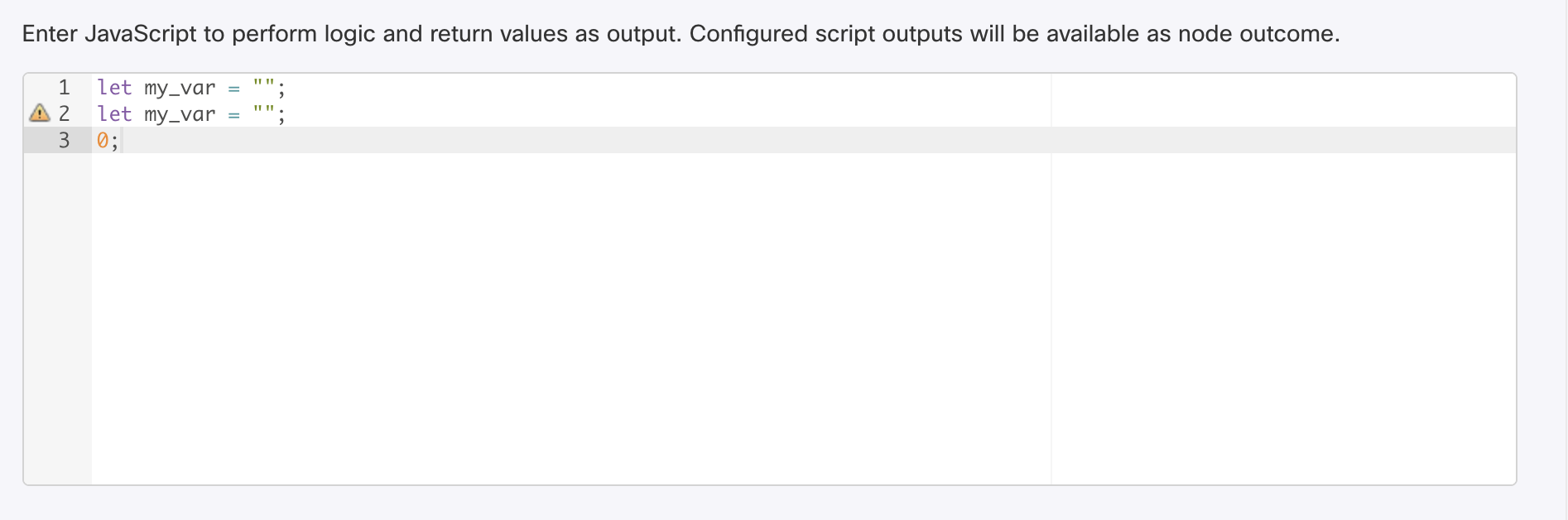
Task: Click the semicolon ending line 1
Action: coord(281,89)
